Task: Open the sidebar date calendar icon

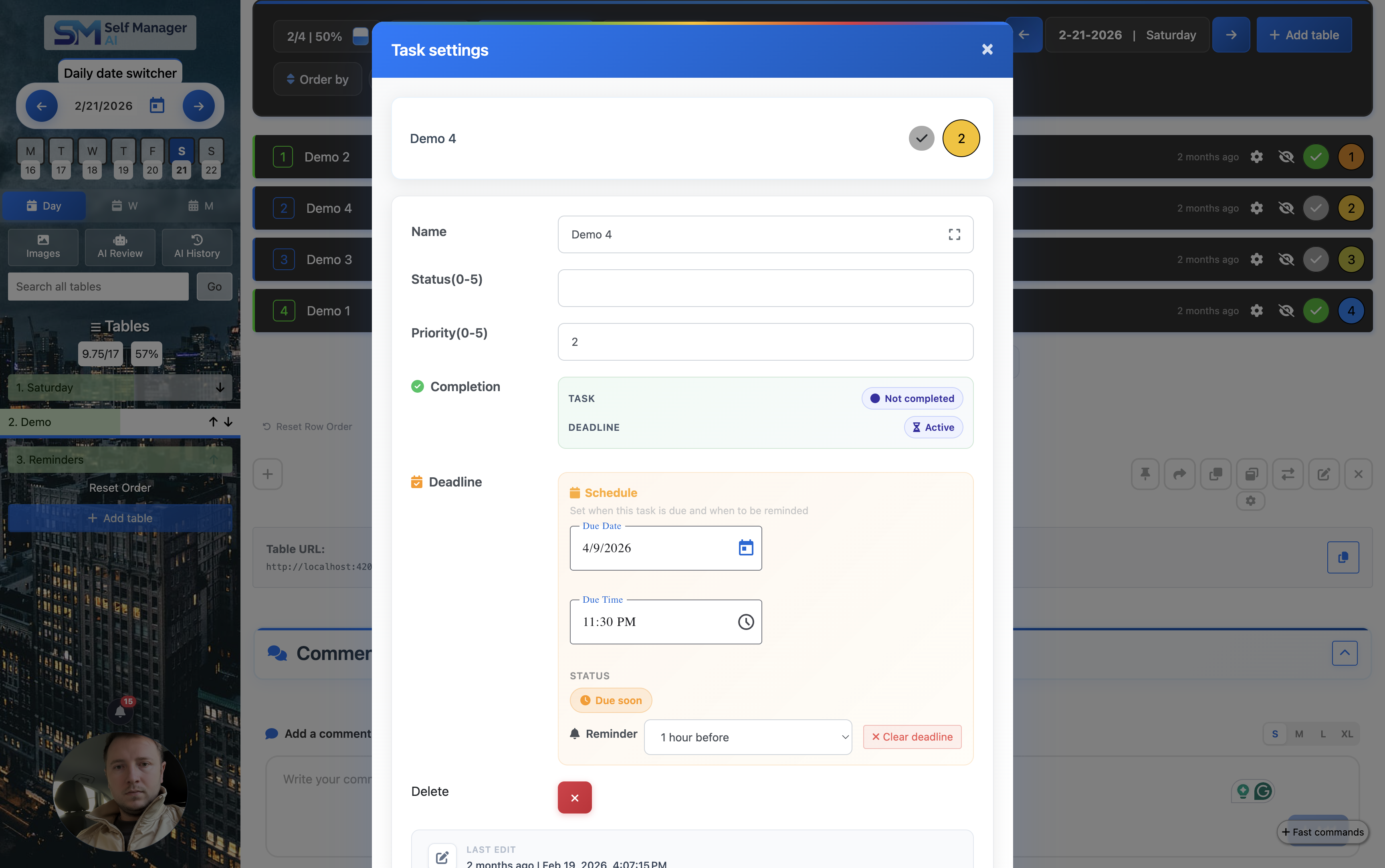Action: click(157, 106)
